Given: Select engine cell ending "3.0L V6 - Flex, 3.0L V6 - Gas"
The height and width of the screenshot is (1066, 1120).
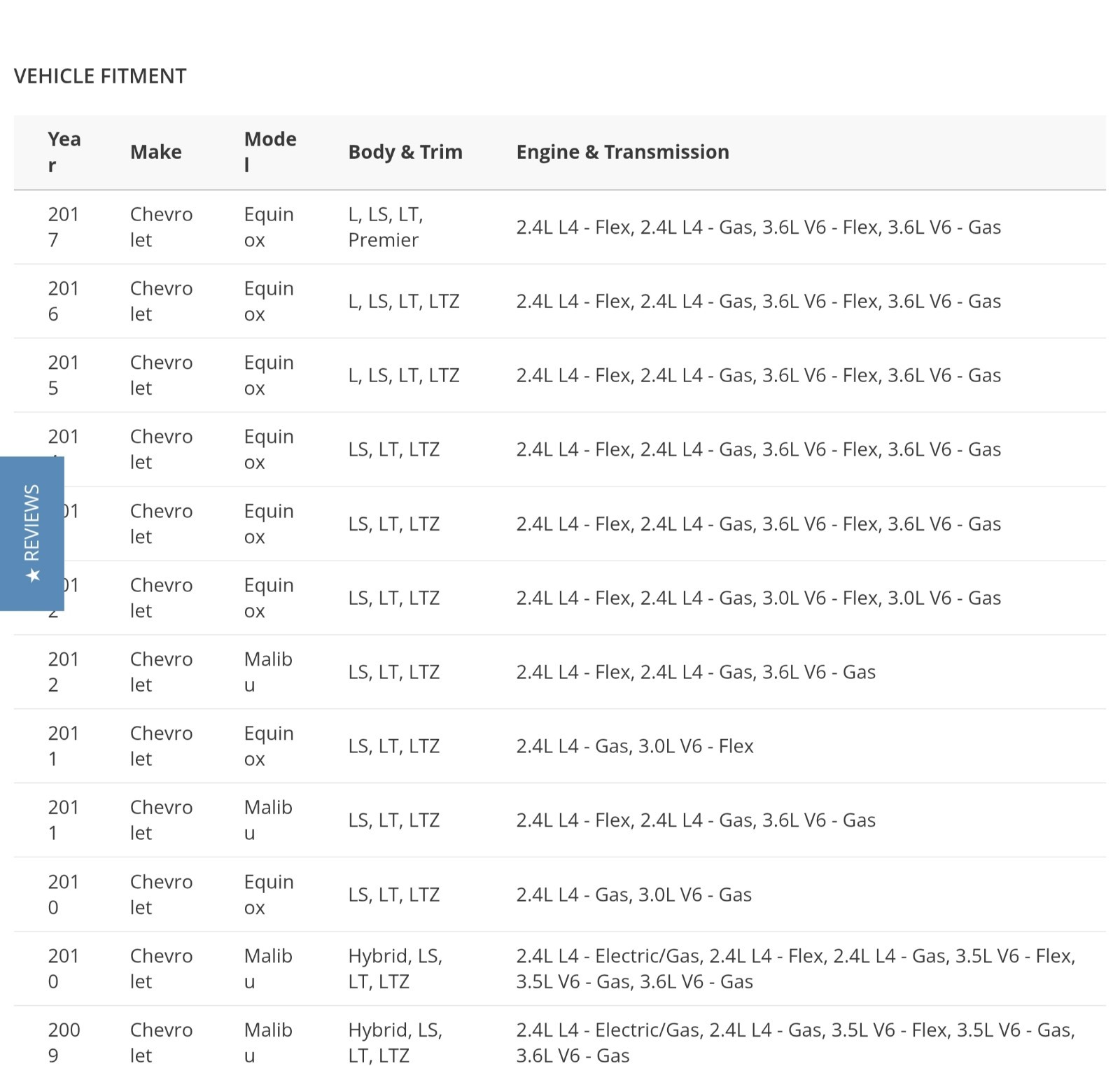Looking at the screenshot, I should (x=758, y=598).
